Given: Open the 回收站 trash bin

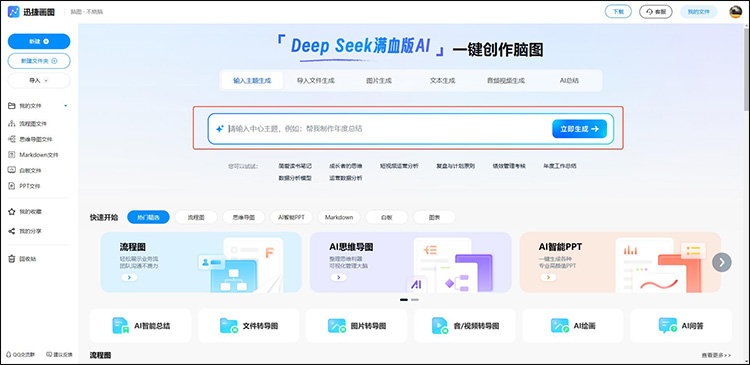Looking at the screenshot, I should tap(22, 259).
